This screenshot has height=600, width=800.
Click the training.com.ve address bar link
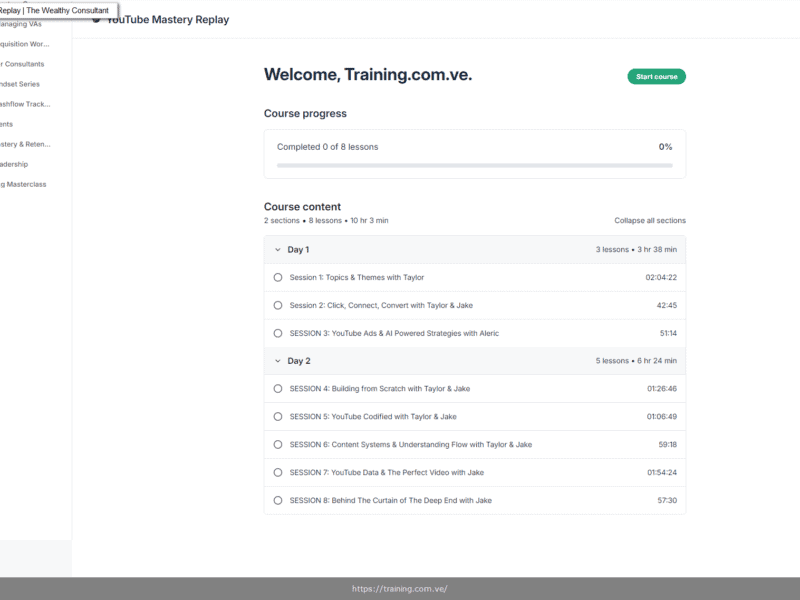[x=400, y=589]
